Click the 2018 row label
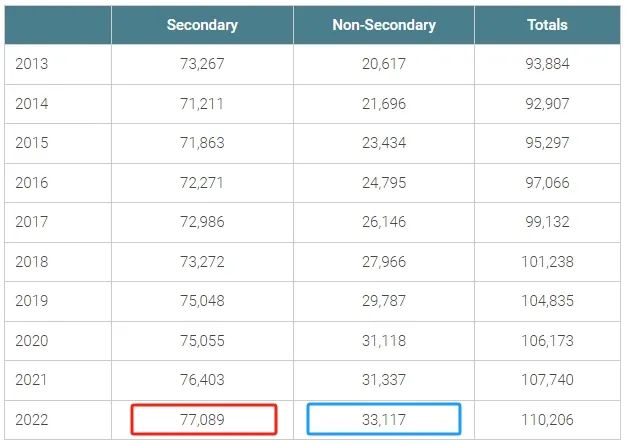Image resolution: width=626 pixels, height=444 pixels. (x=31, y=261)
